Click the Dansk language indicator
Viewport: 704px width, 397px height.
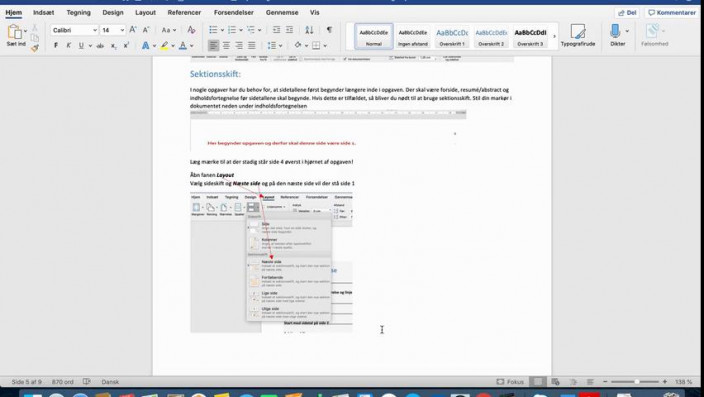110,382
